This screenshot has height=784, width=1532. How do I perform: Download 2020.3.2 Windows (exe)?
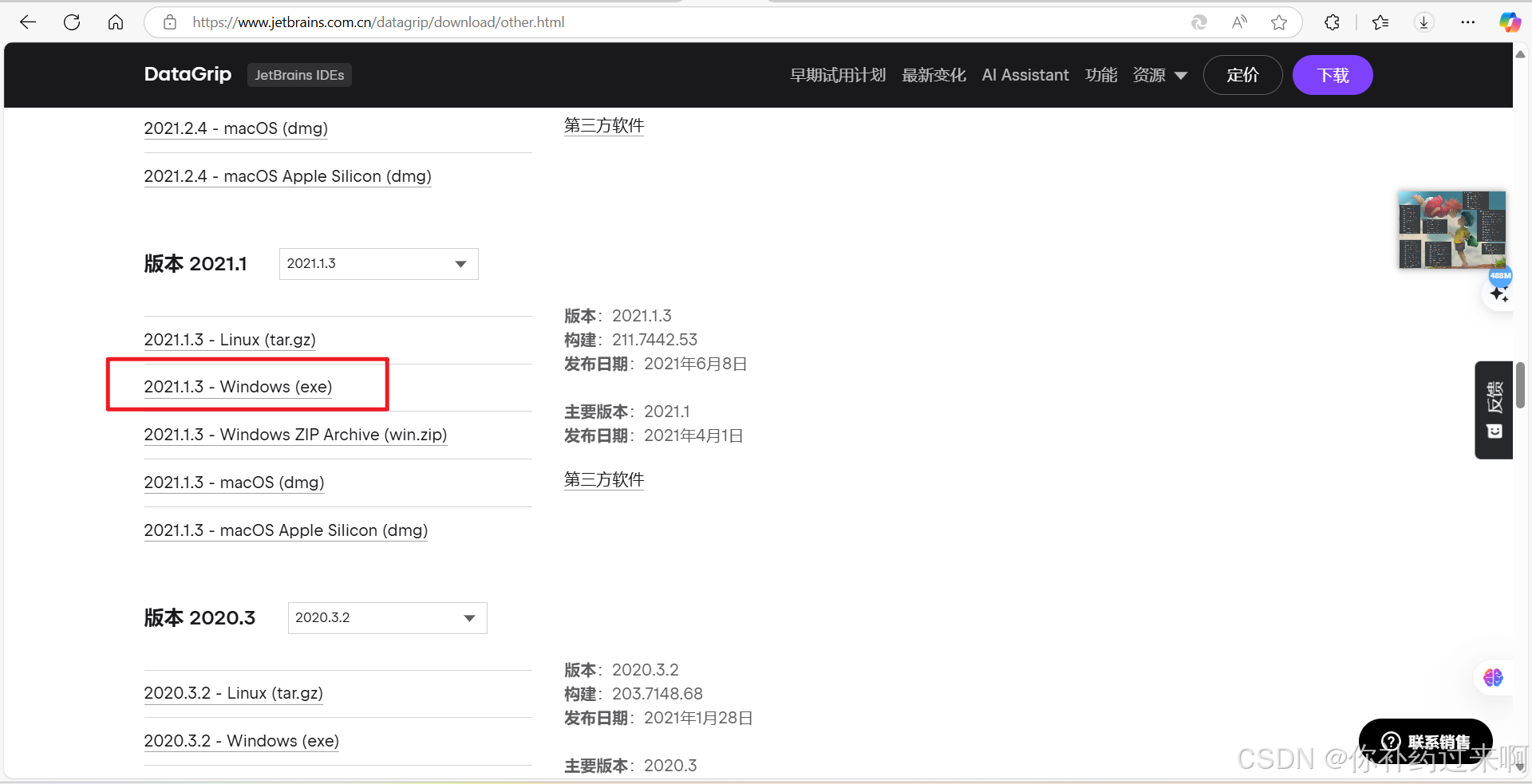[x=241, y=741]
